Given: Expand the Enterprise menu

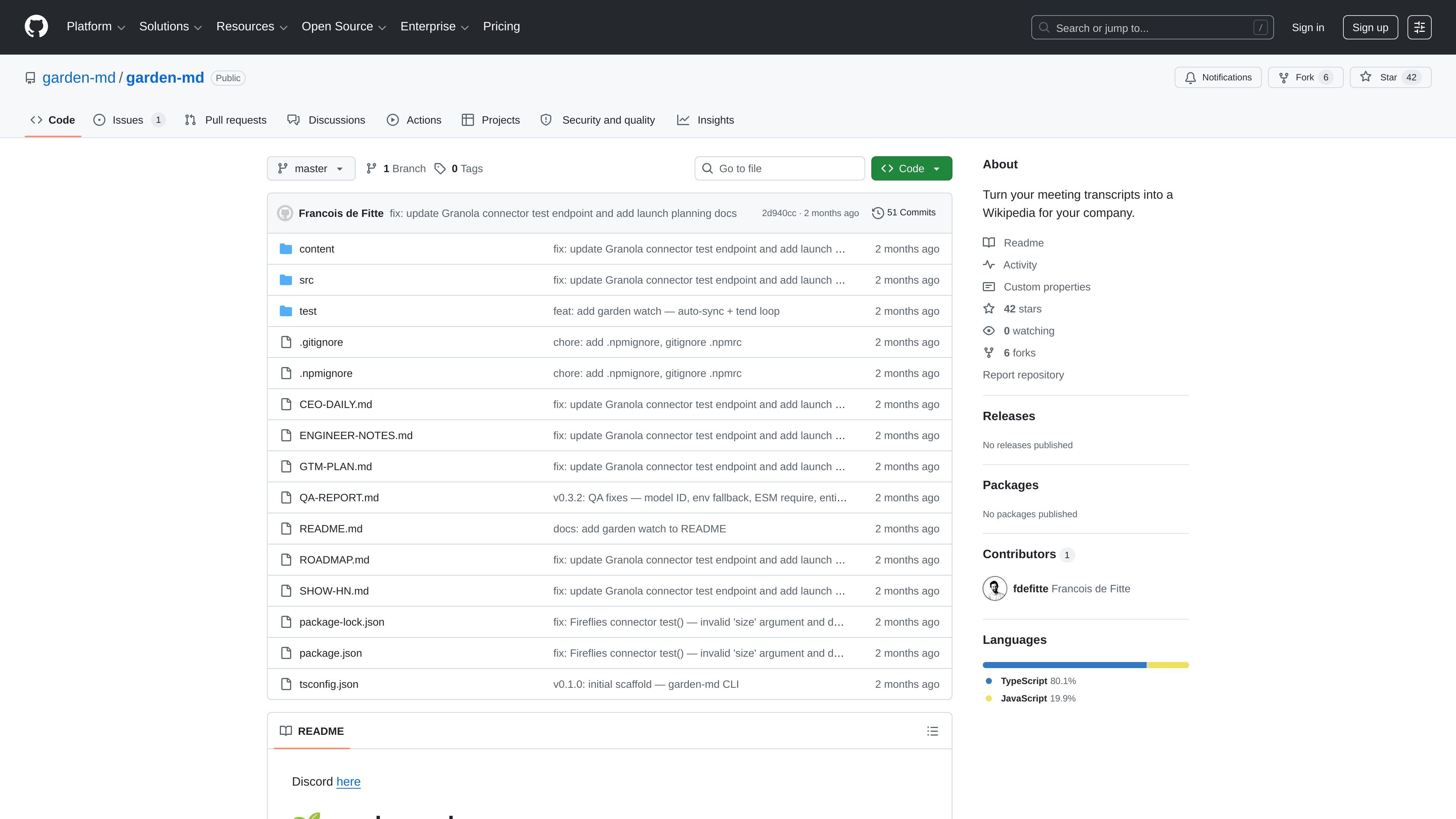Looking at the screenshot, I should (x=435, y=27).
